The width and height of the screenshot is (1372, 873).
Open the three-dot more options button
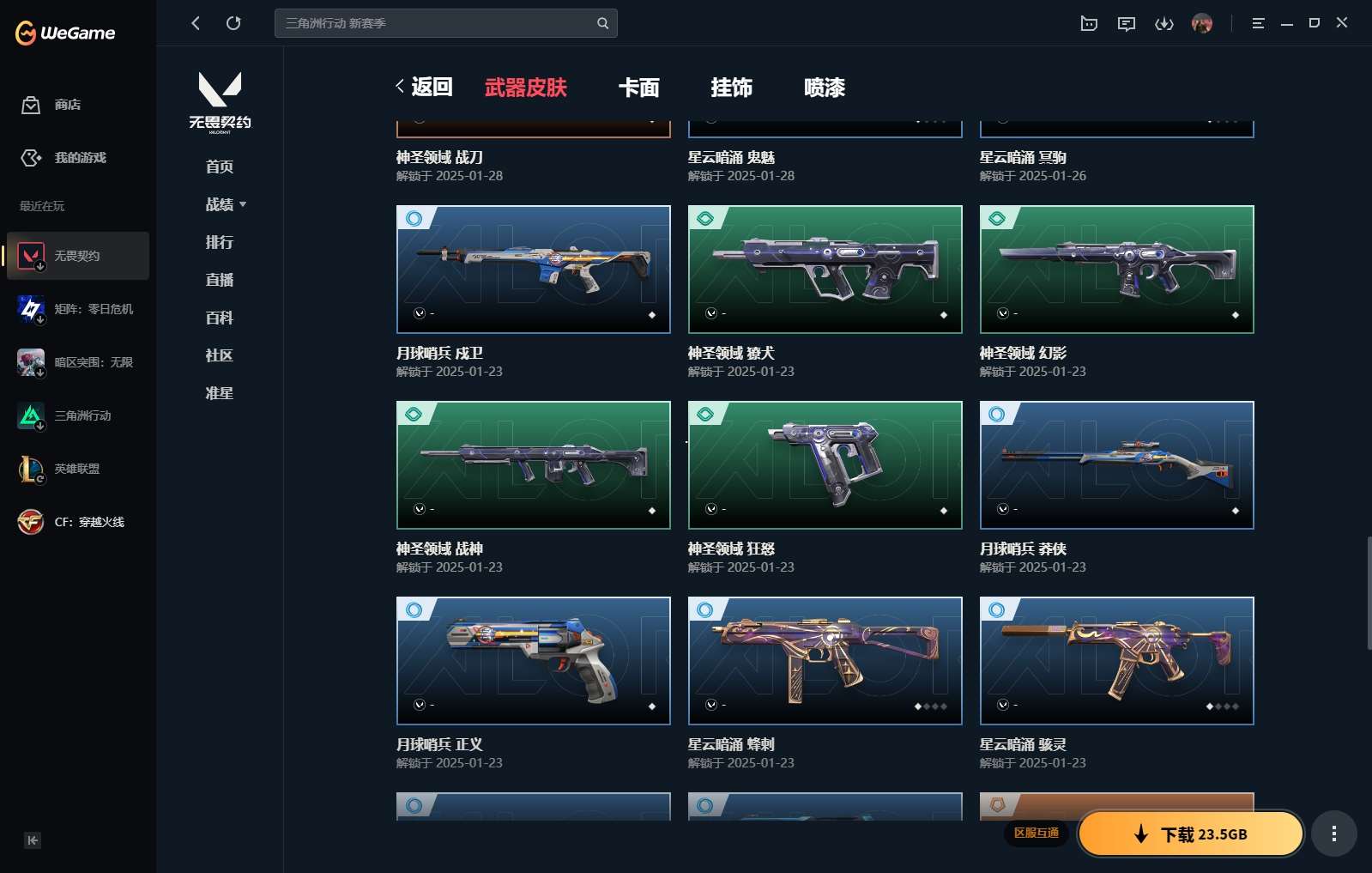coord(1333,834)
